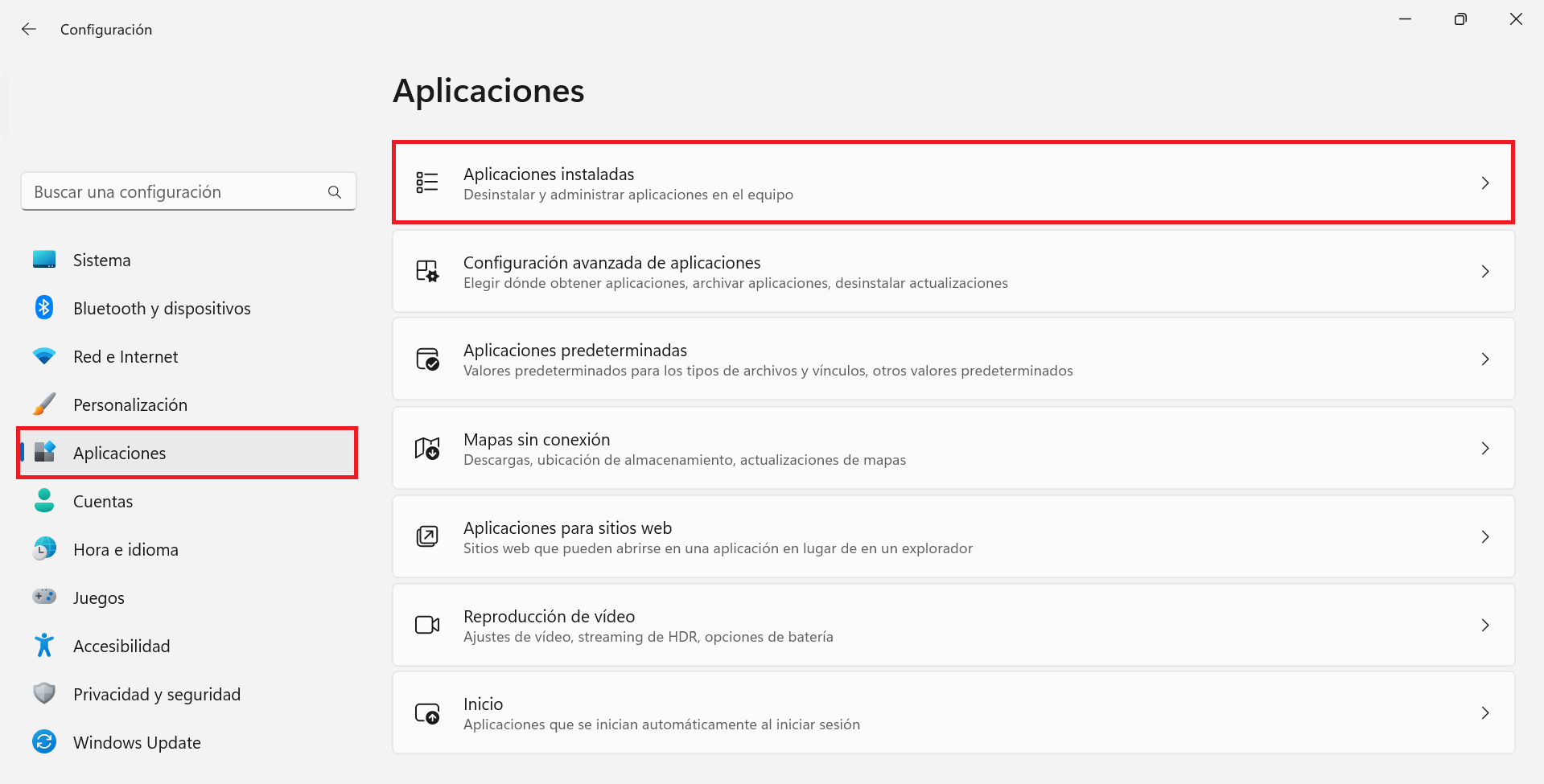Click the Bluetooth y dispositivos icon
This screenshot has width=1544, height=784.
click(x=44, y=307)
